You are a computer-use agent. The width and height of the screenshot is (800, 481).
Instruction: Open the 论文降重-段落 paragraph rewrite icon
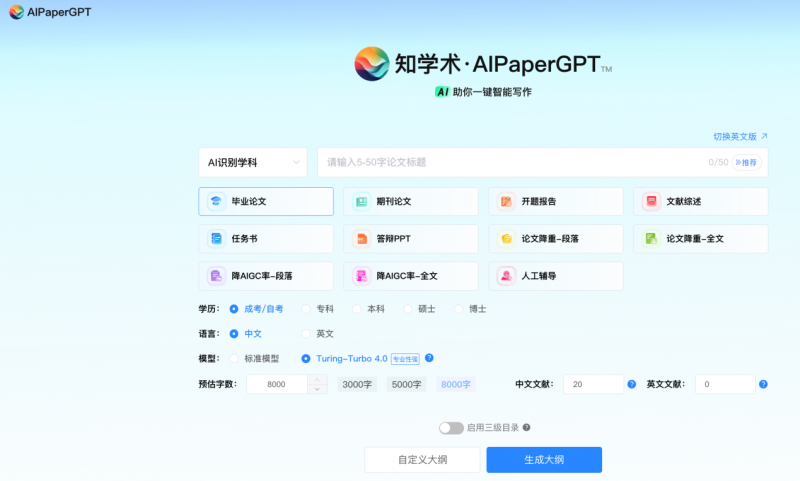tap(506, 239)
